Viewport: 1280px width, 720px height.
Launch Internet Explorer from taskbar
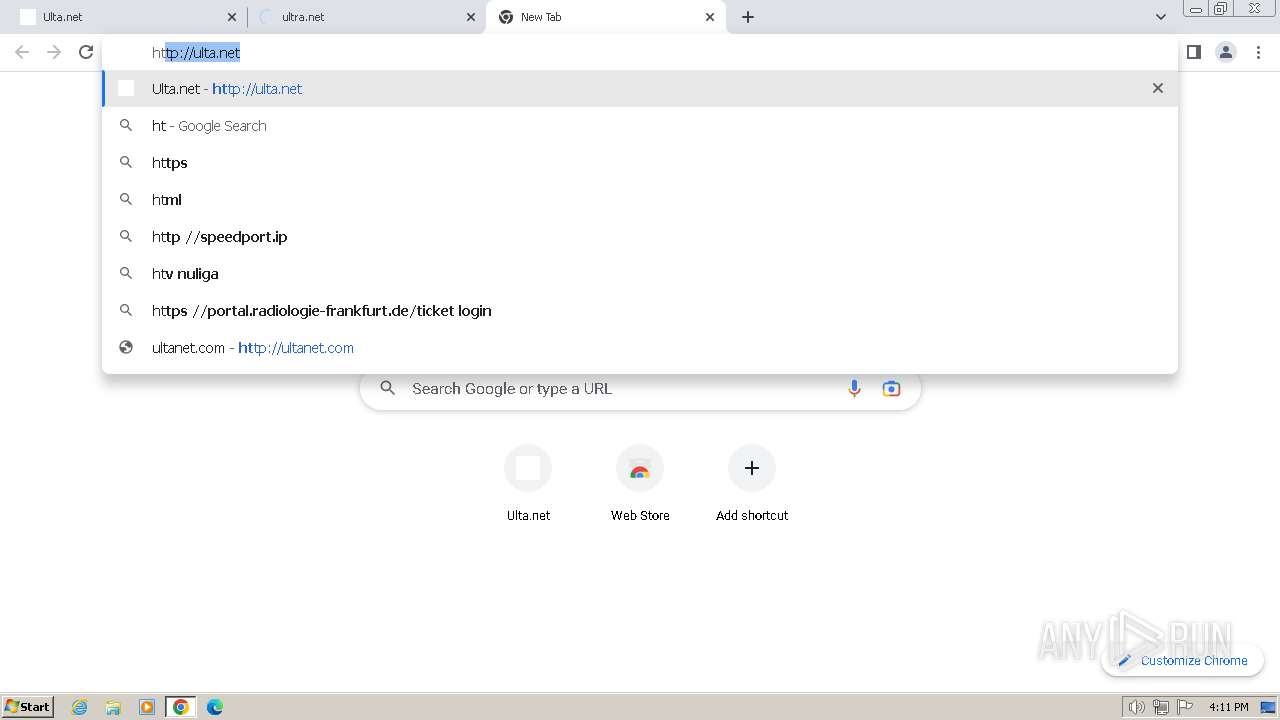80,707
